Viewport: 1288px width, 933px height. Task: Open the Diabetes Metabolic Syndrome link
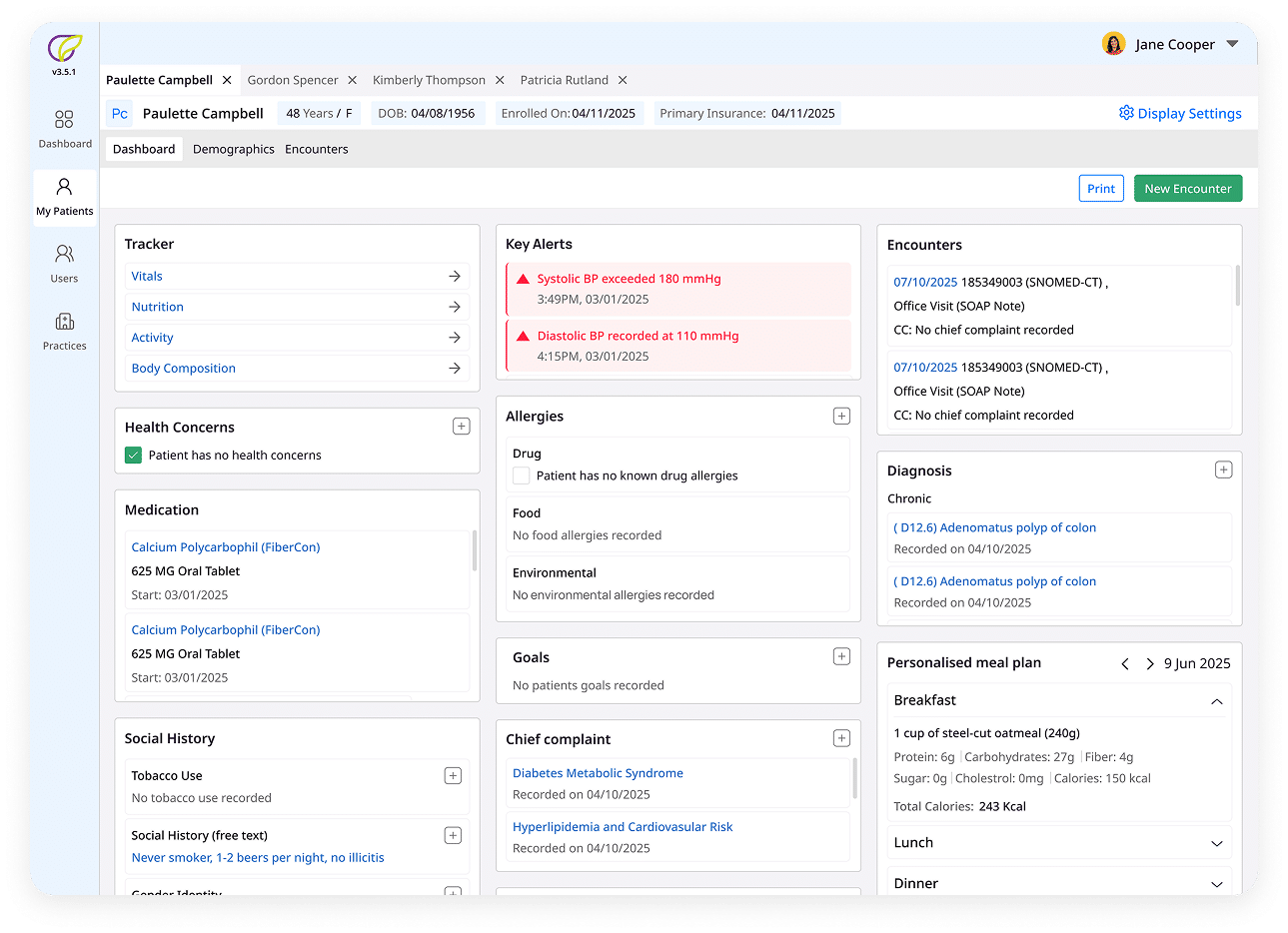click(598, 773)
